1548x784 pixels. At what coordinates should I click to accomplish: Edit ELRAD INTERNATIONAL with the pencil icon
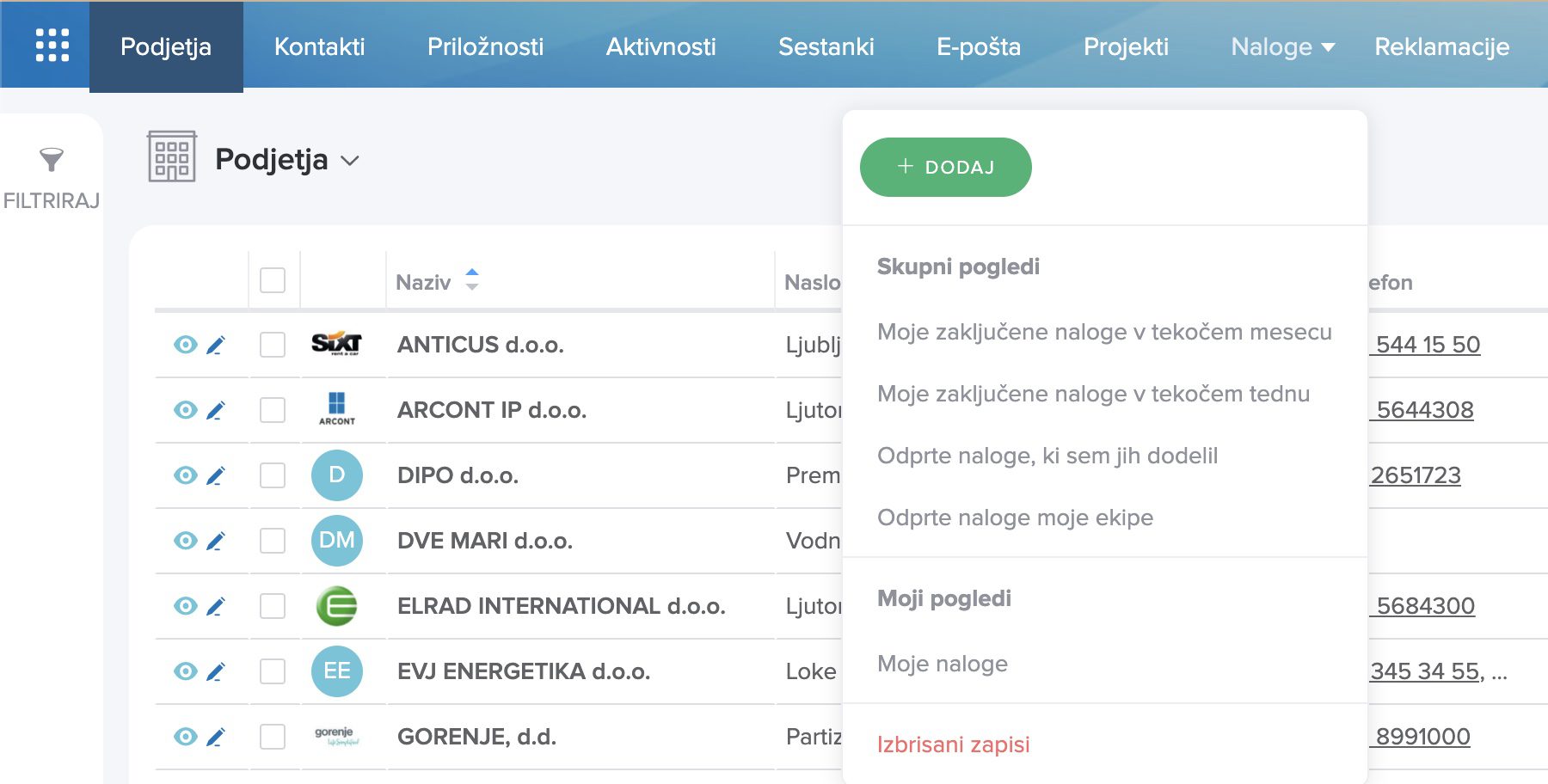pos(218,605)
